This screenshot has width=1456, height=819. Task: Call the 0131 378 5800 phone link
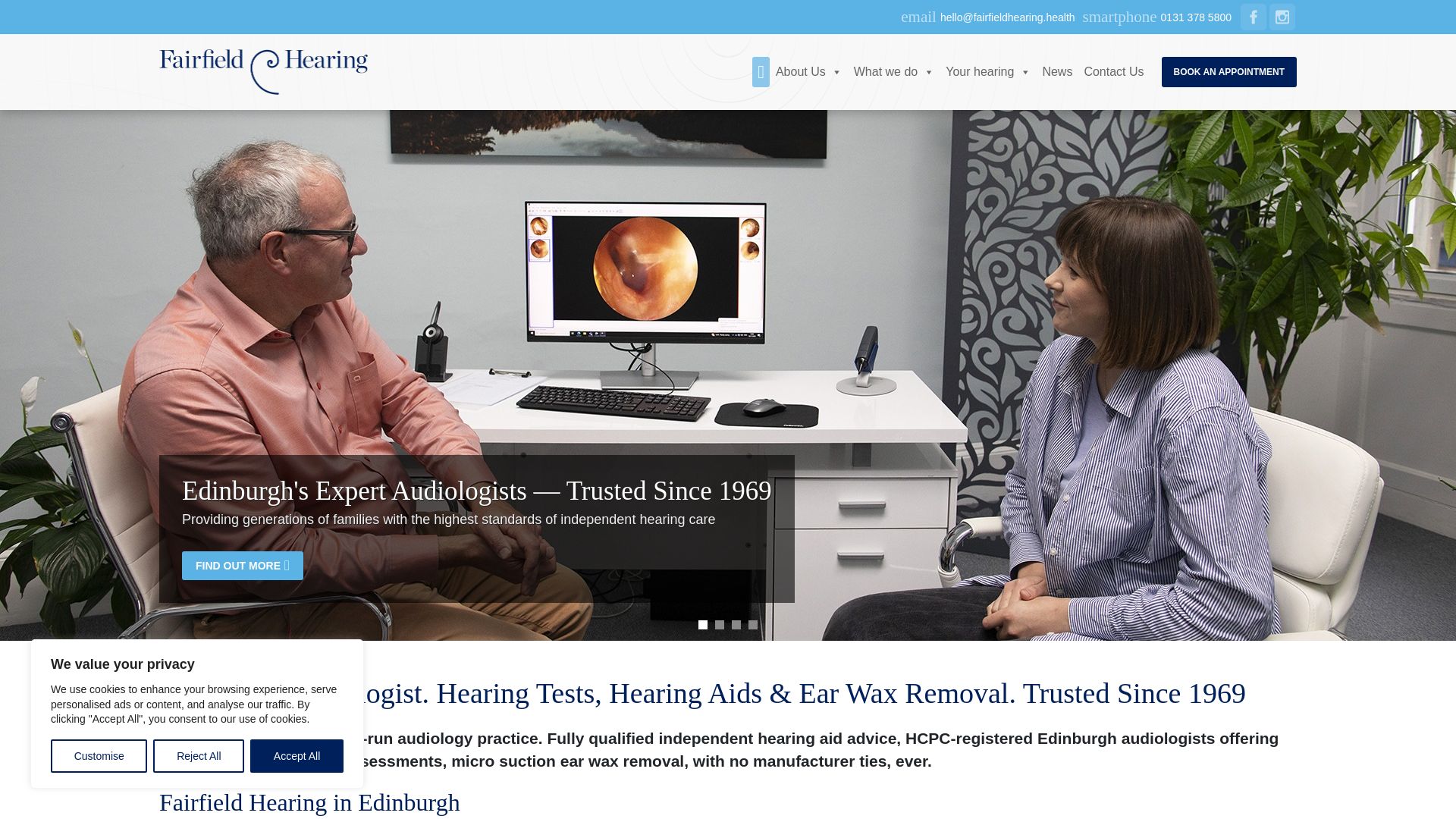click(1195, 17)
